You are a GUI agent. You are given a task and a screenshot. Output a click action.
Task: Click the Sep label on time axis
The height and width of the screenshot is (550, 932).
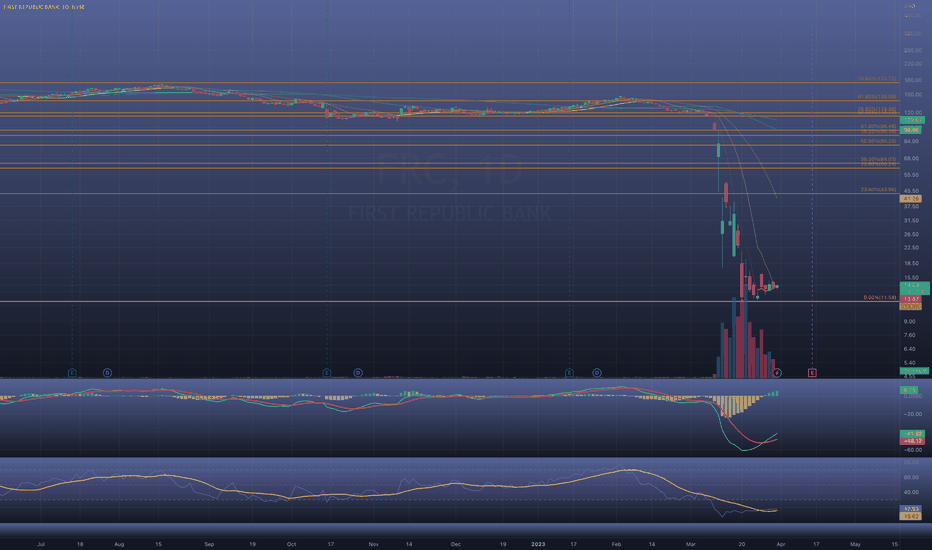click(209, 544)
